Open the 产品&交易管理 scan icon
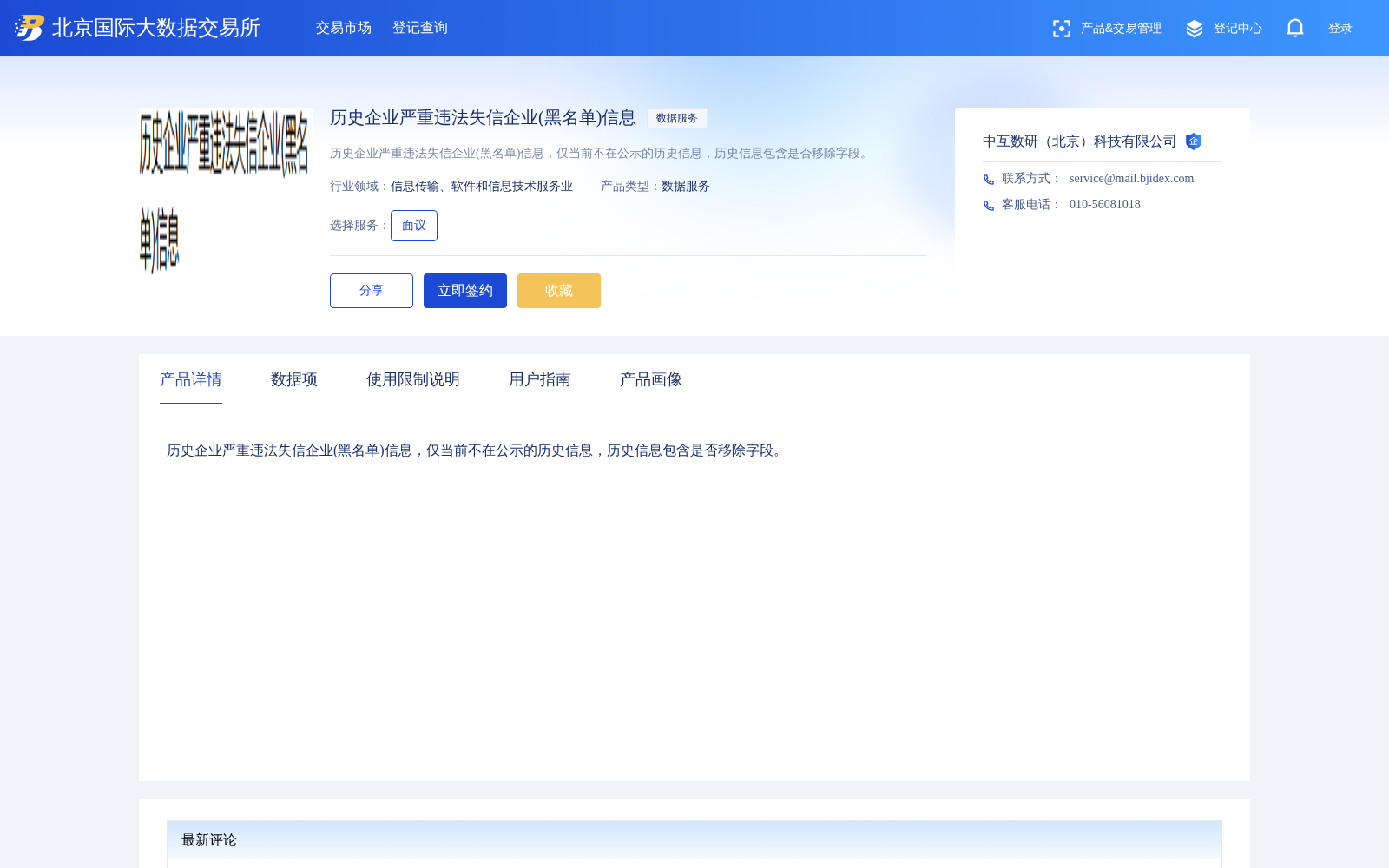 (x=1061, y=29)
